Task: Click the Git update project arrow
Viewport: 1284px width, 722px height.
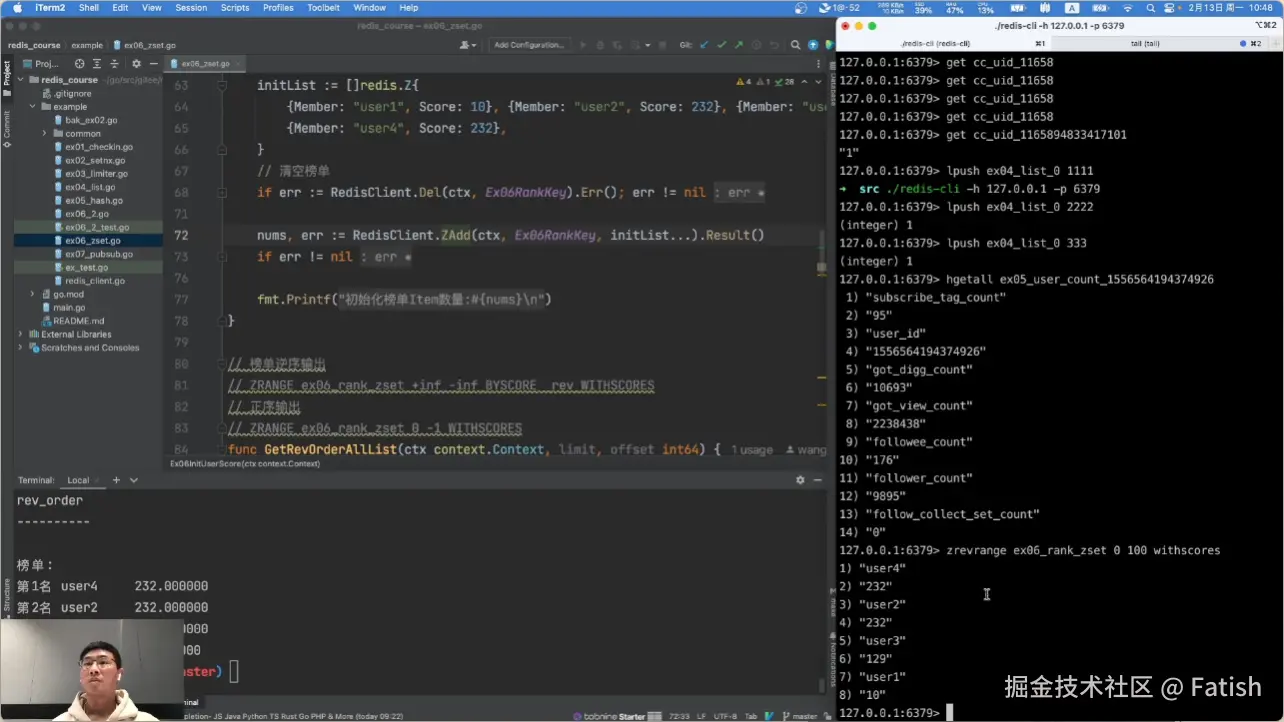Action: pos(704,45)
